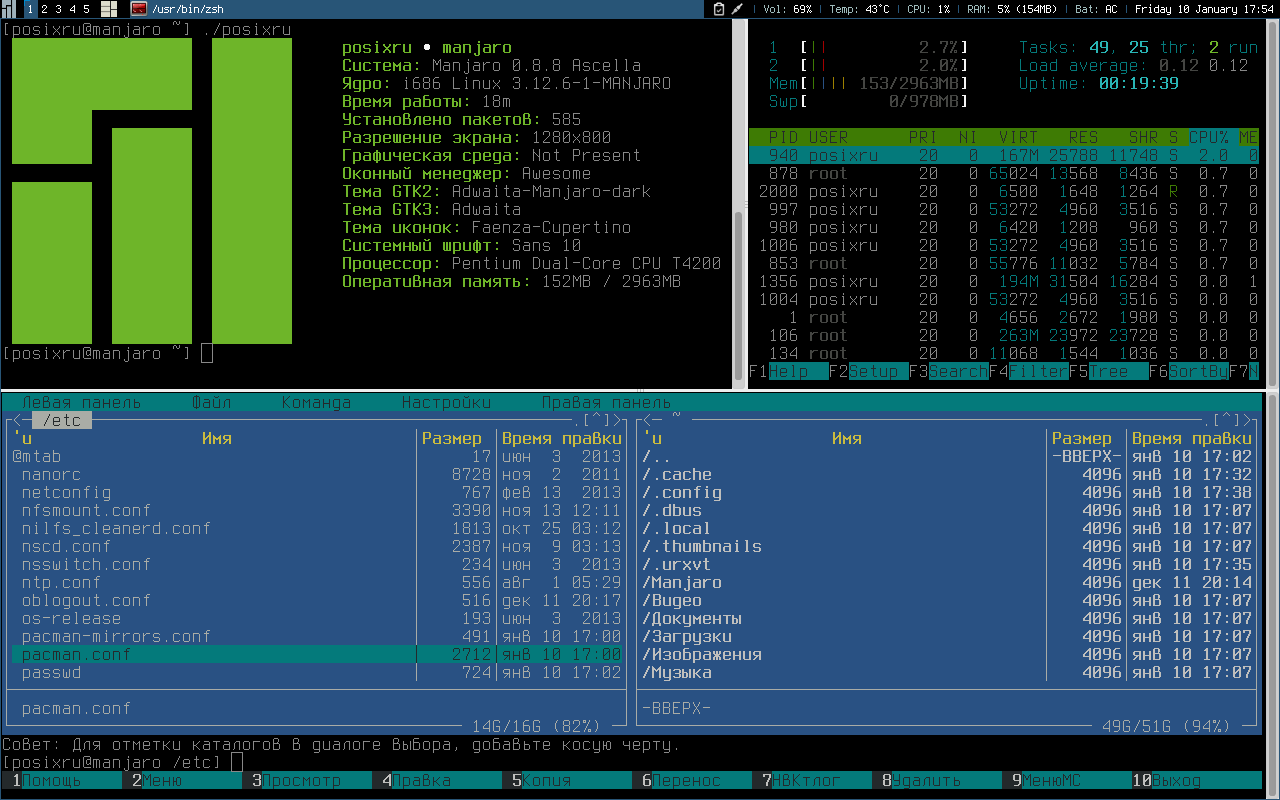Select the /usr/bin/zsh terminal icon in the tasklist
Image resolution: width=1280 pixels, height=800 pixels.
[x=138, y=9]
